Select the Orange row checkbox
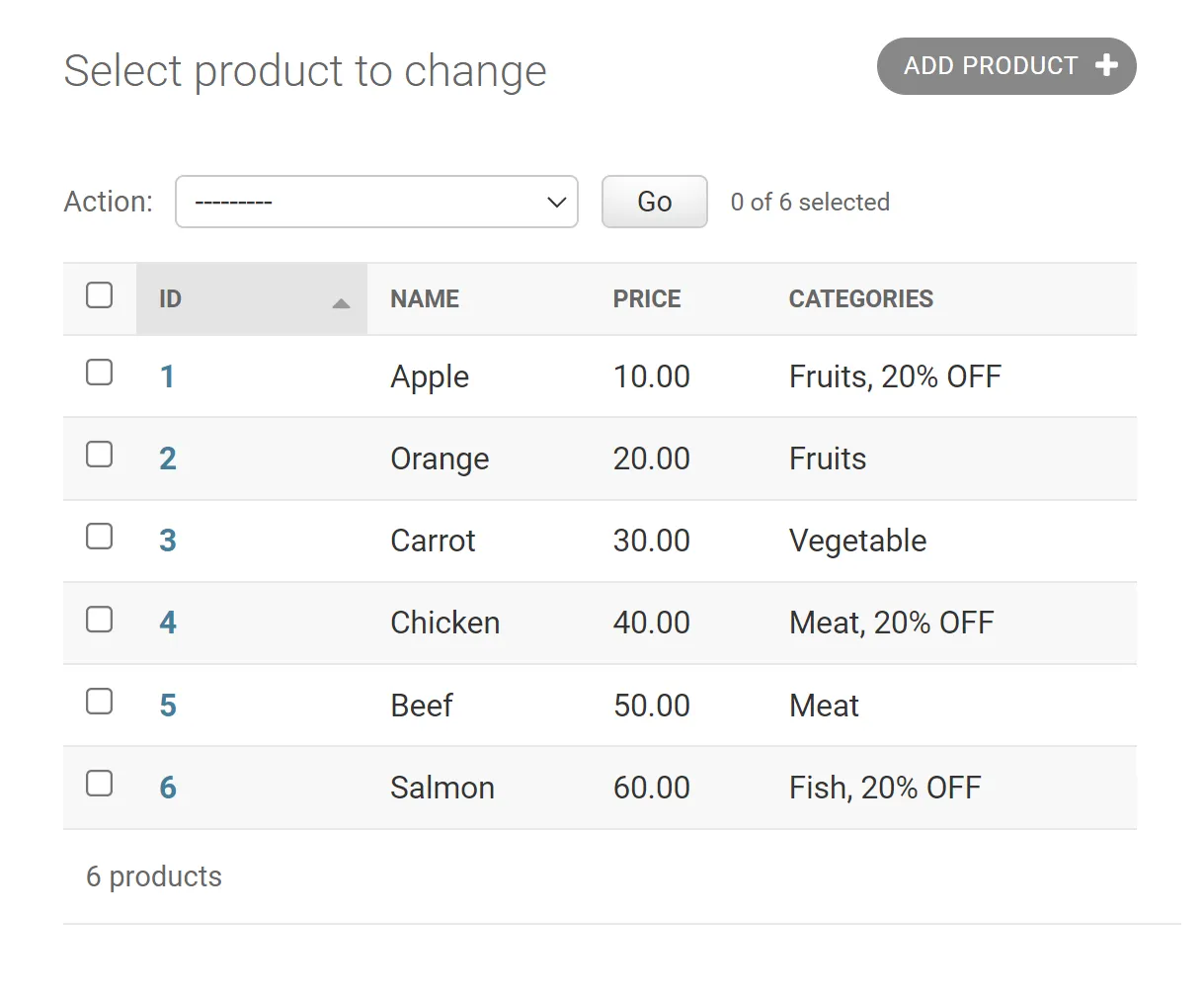 point(100,455)
